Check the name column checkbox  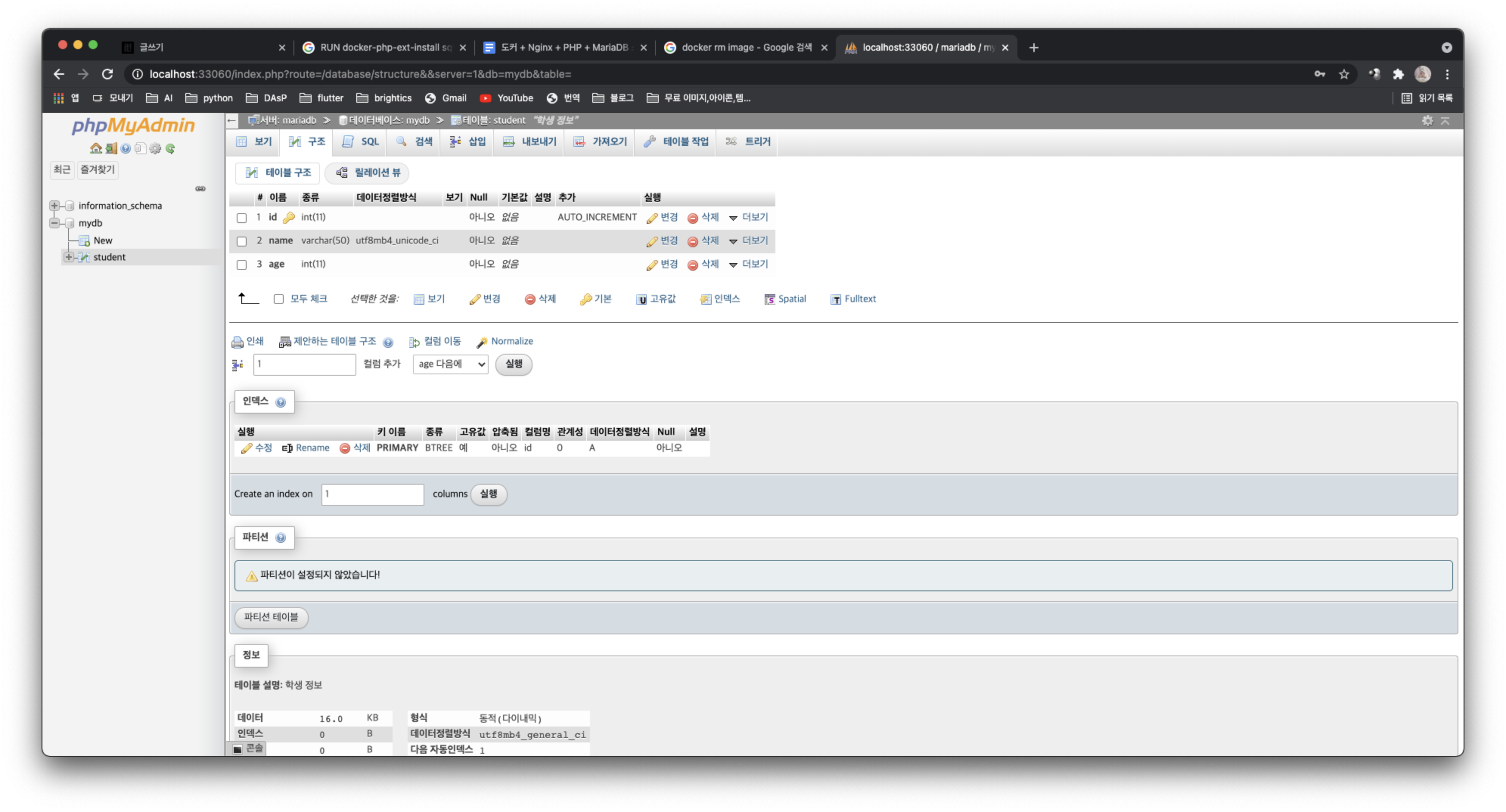[241, 241]
